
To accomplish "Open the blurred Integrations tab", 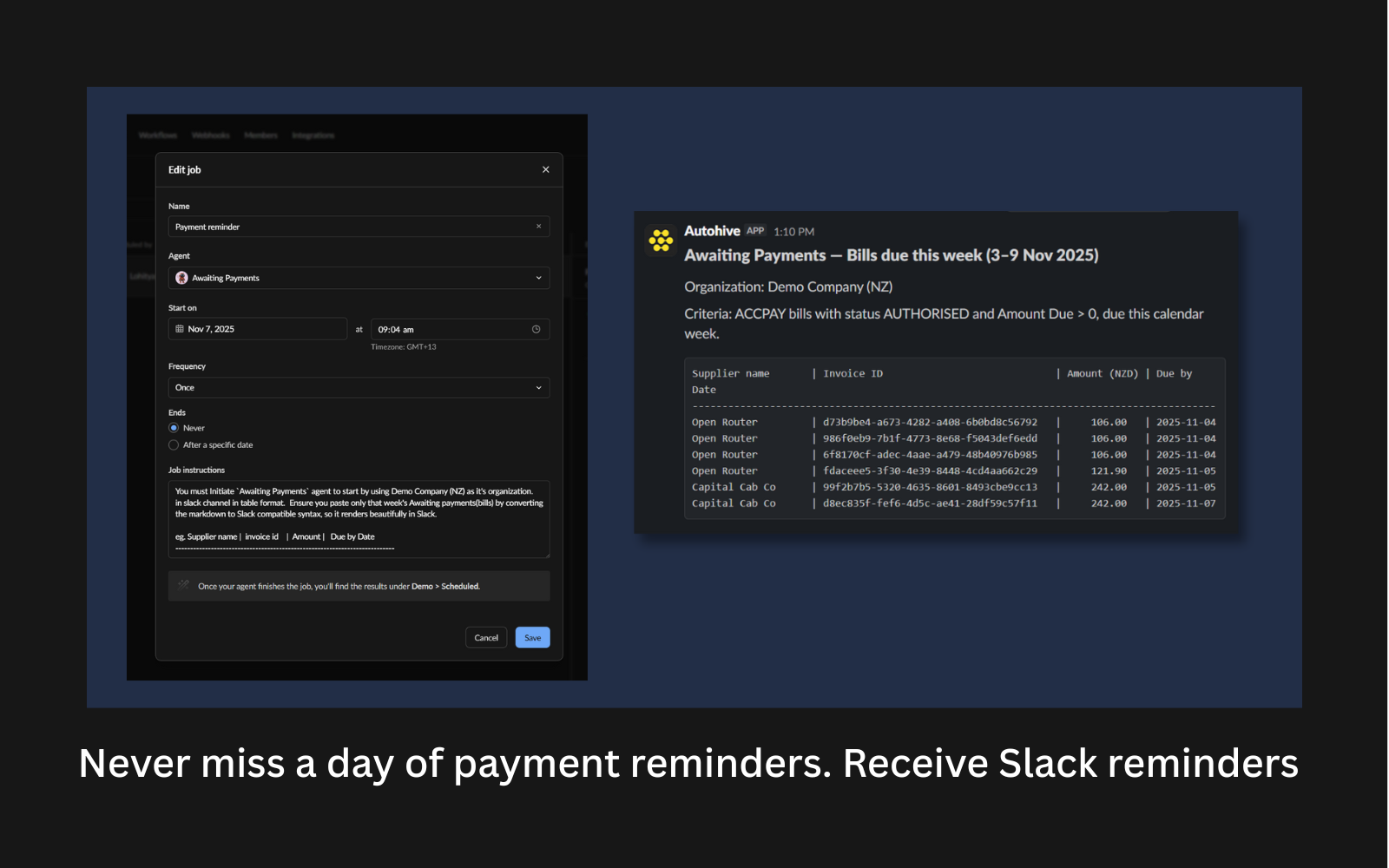I will (313, 135).
